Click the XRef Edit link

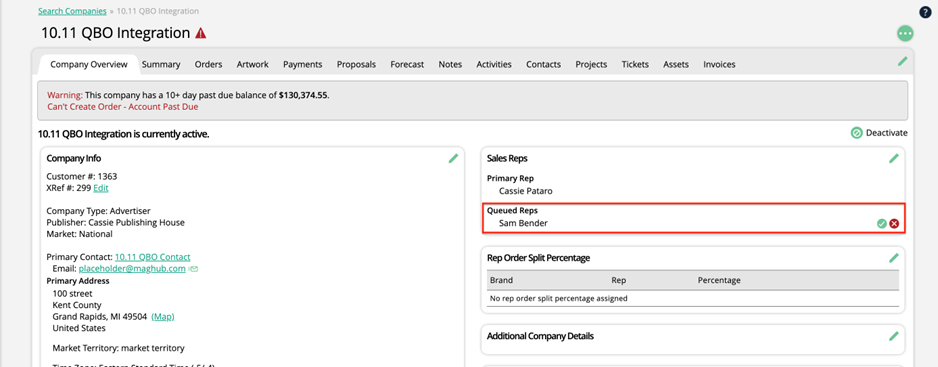100,188
